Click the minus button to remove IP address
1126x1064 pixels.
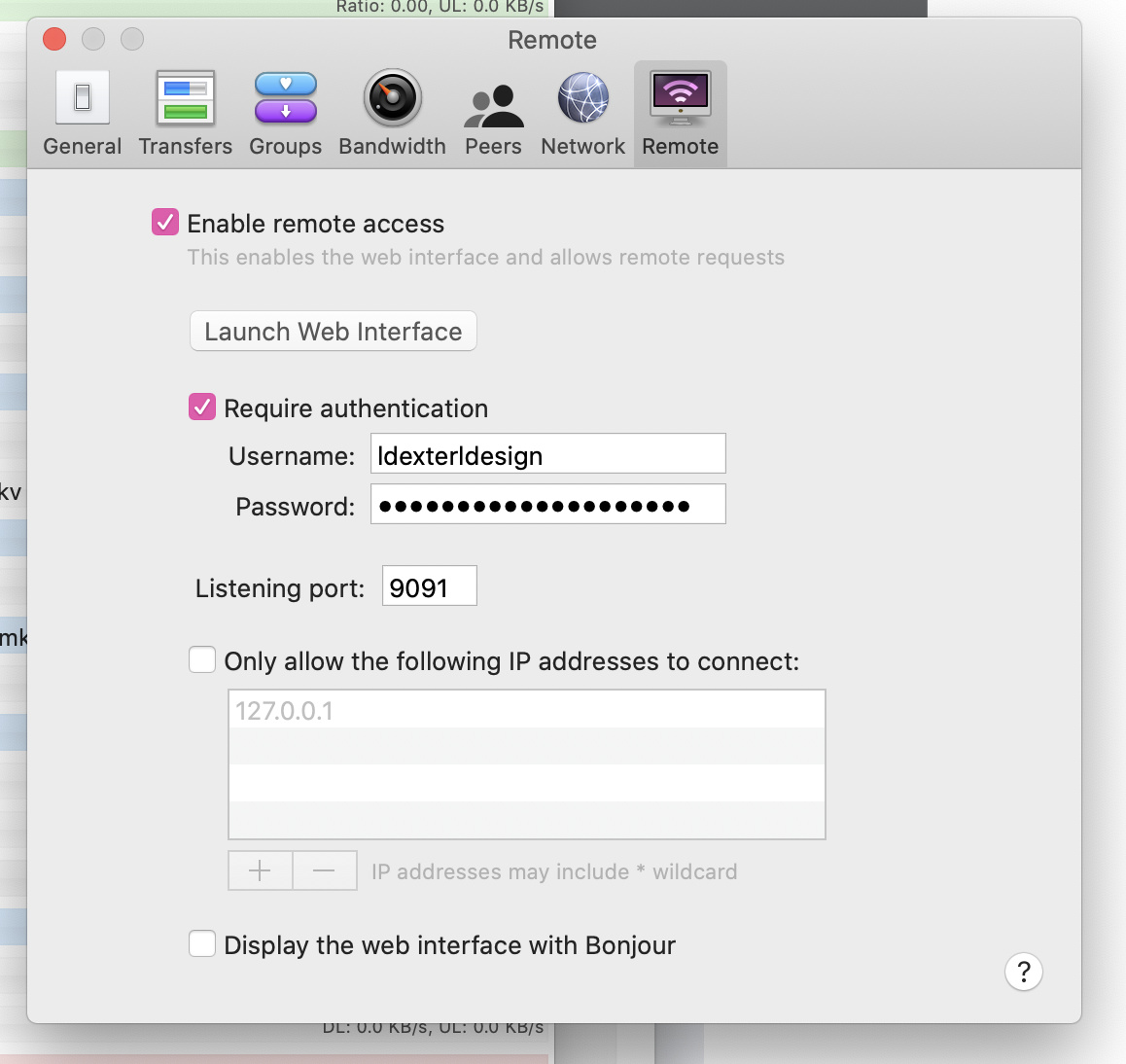point(325,870)
